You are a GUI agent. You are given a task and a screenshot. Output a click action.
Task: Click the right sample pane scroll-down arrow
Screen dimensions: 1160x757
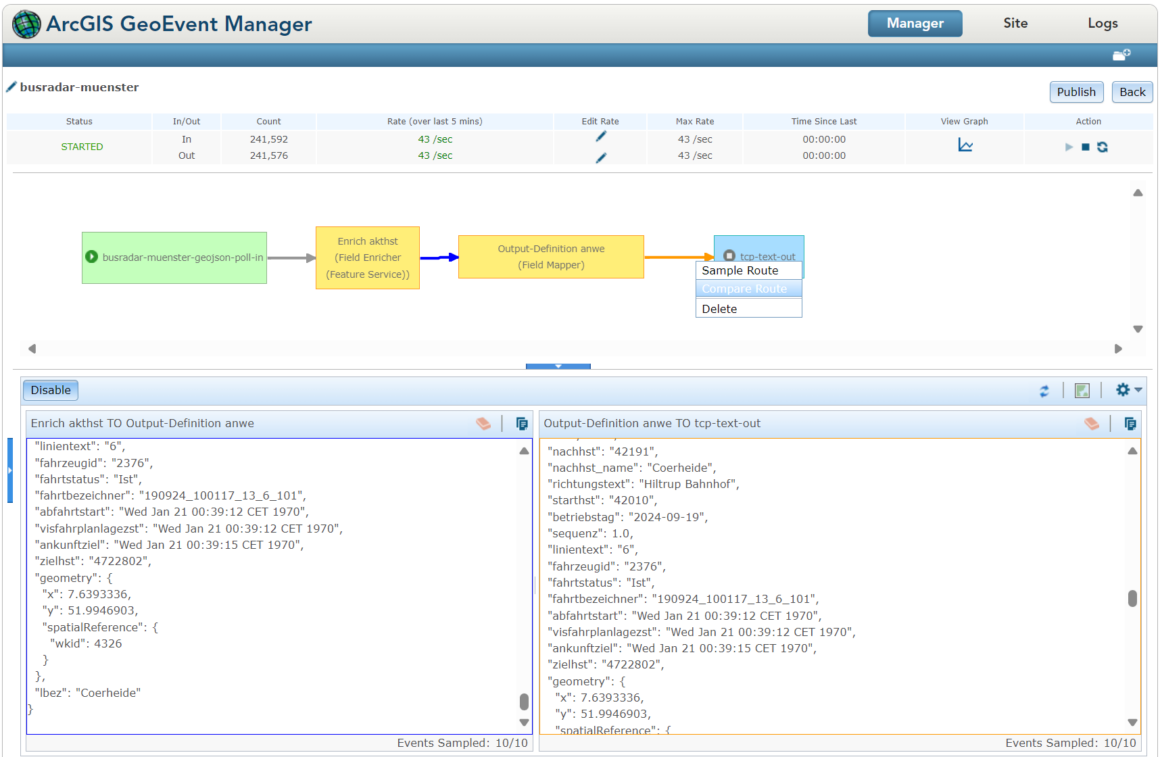coord(1132,722)
